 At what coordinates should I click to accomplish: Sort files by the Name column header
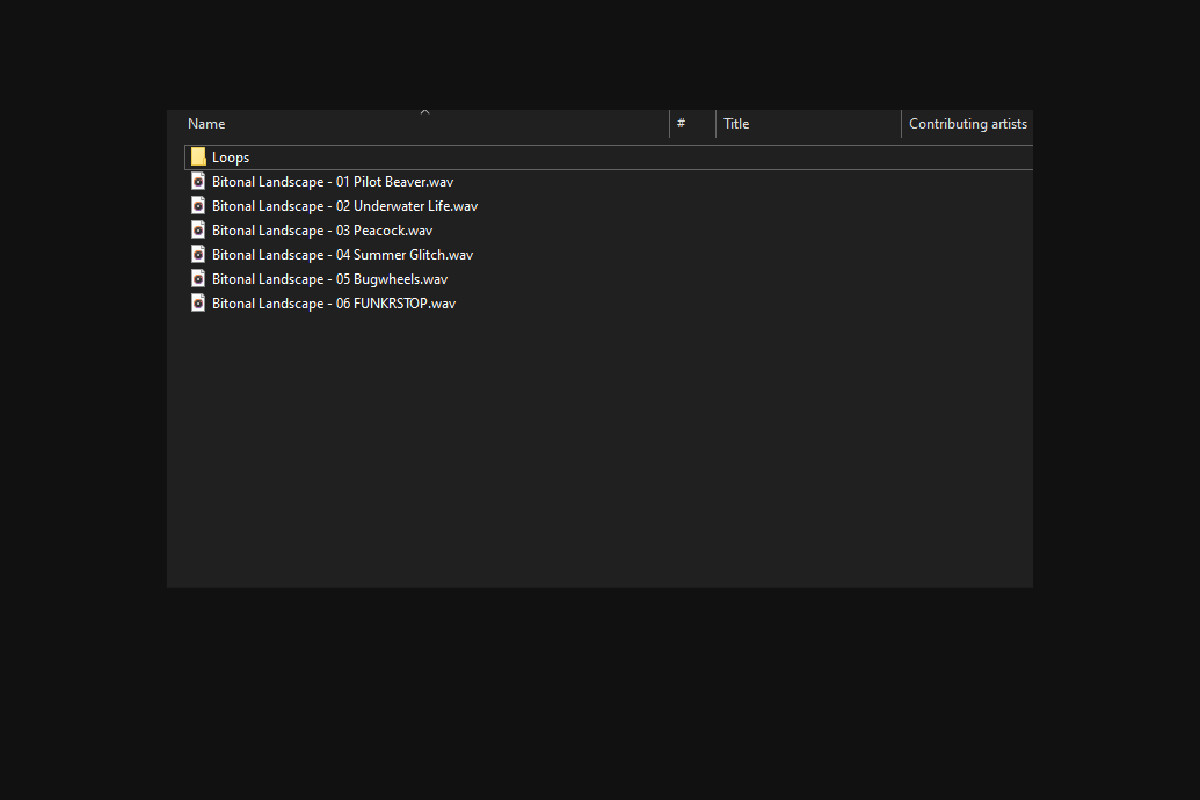pos(426,124)
